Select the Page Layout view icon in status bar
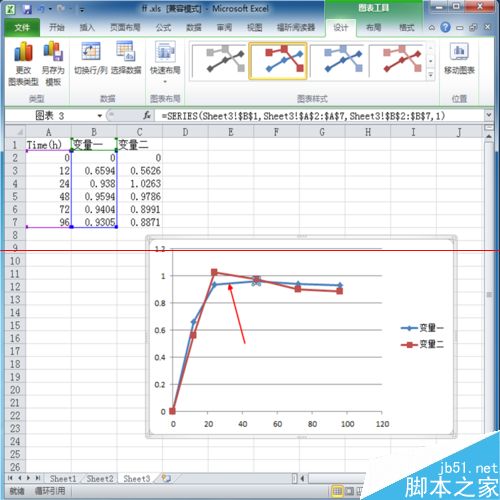The width and height of the screenshot is (500, 500). click(x=349, y=491)
